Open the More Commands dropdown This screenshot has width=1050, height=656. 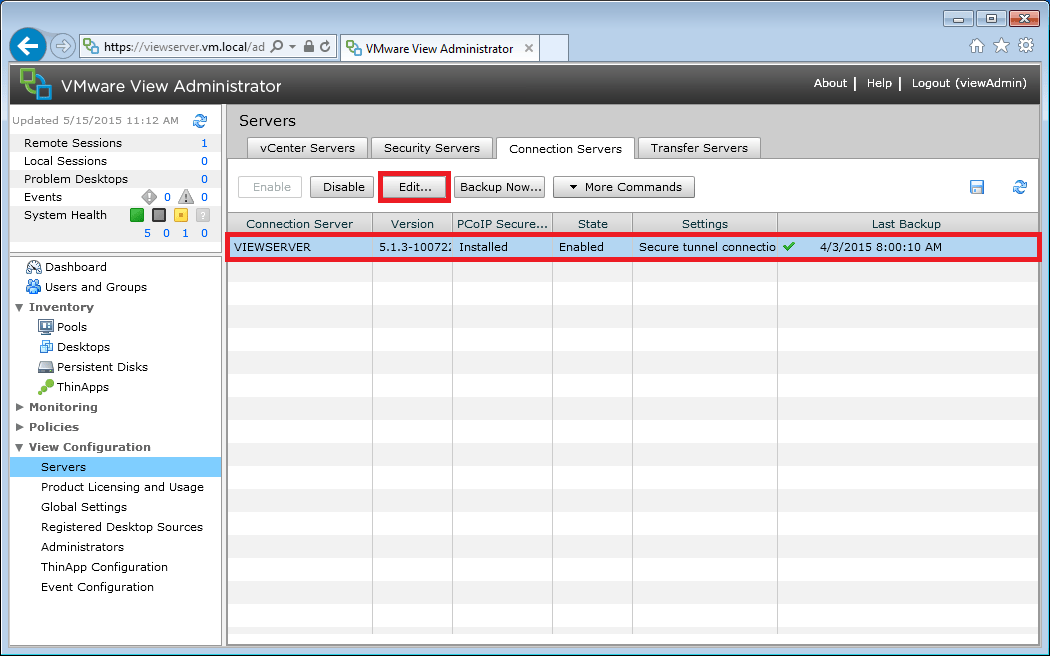click(x=623, y=187)
